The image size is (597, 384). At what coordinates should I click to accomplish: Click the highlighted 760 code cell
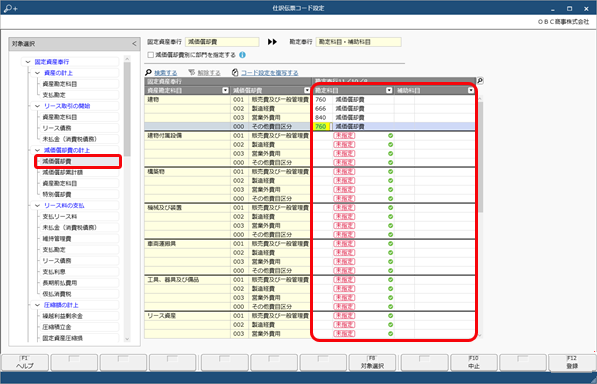point(321,126)
